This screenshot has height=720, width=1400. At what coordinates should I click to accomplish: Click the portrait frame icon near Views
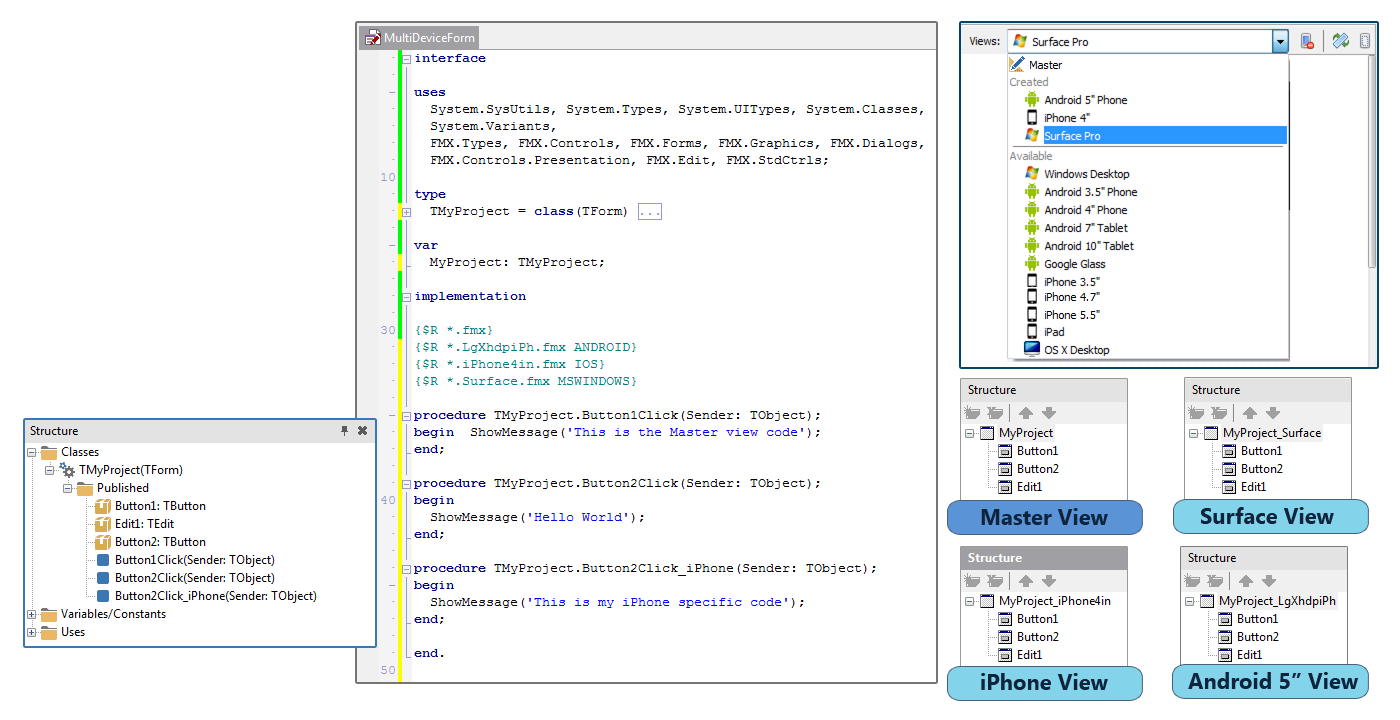click(1365, 40)
